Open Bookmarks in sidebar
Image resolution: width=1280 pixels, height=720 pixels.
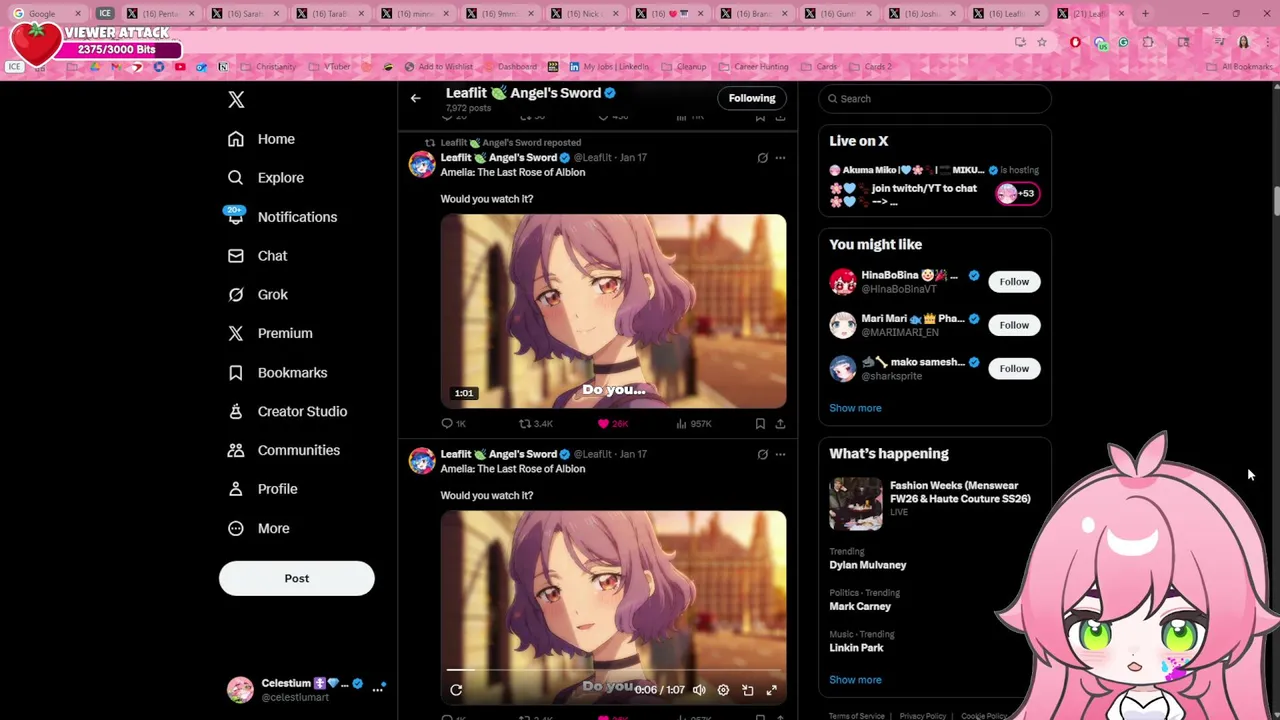[277, 373]
